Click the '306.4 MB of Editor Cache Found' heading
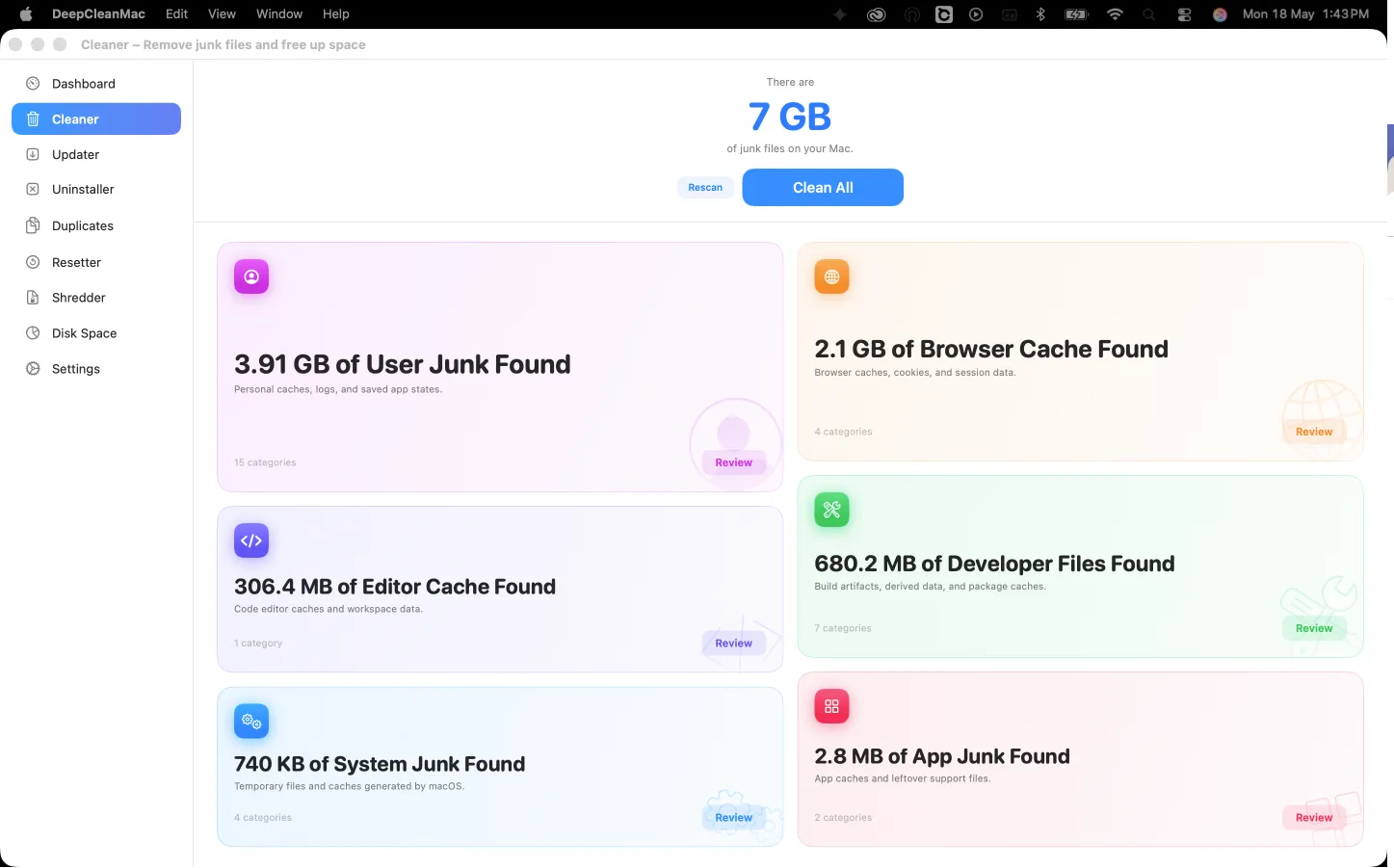 (395, 587)
